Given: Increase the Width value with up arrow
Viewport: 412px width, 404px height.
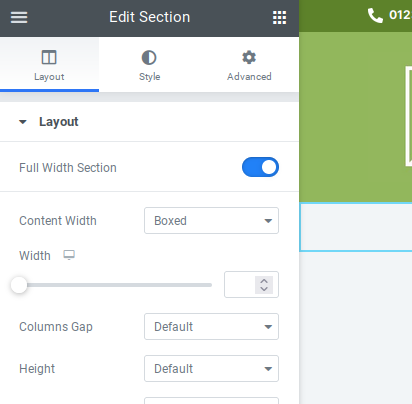Looking at the screenshot, I should 264,281.
